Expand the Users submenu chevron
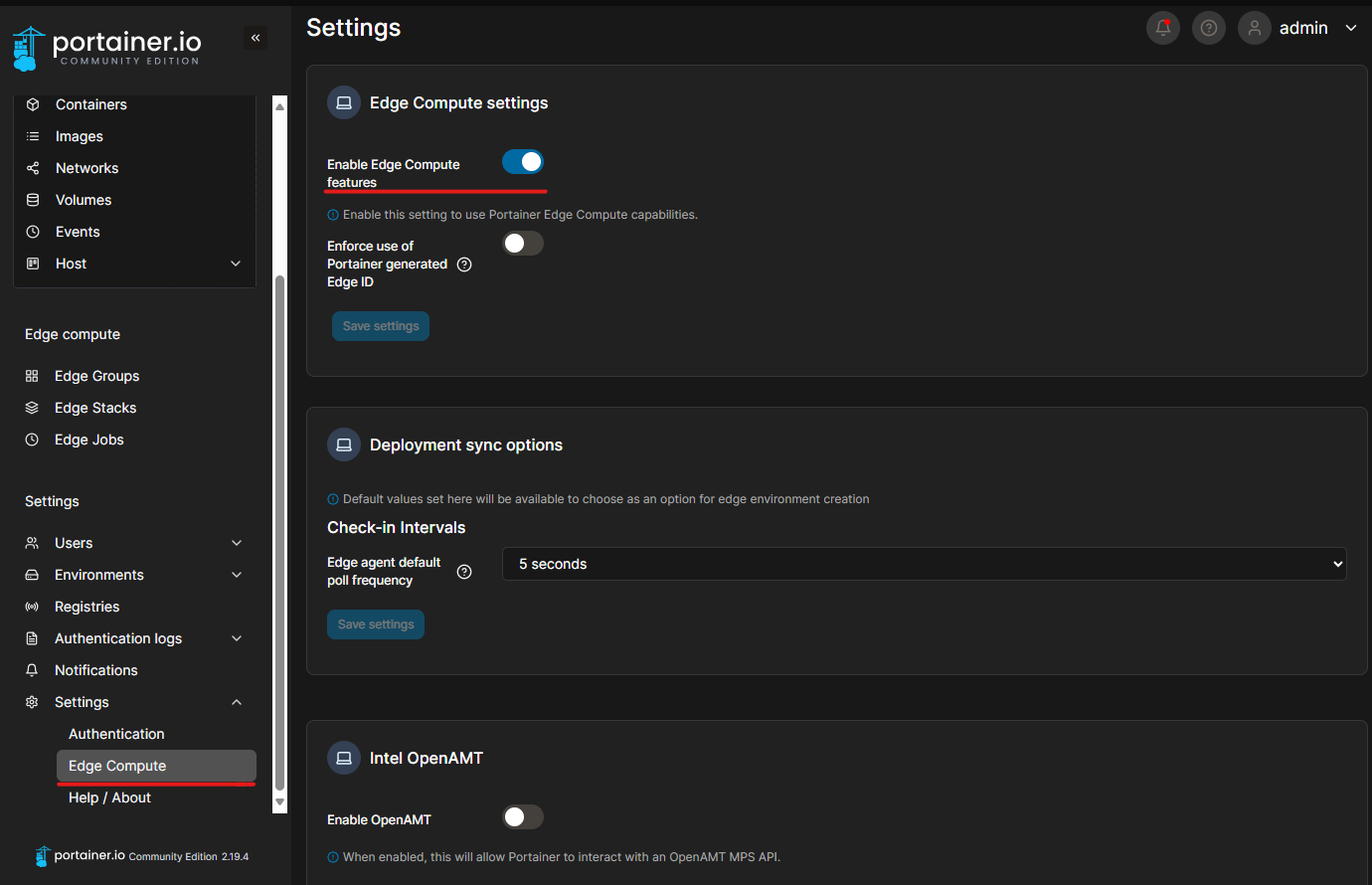1372x885 pixels. [x=237, y=543]
